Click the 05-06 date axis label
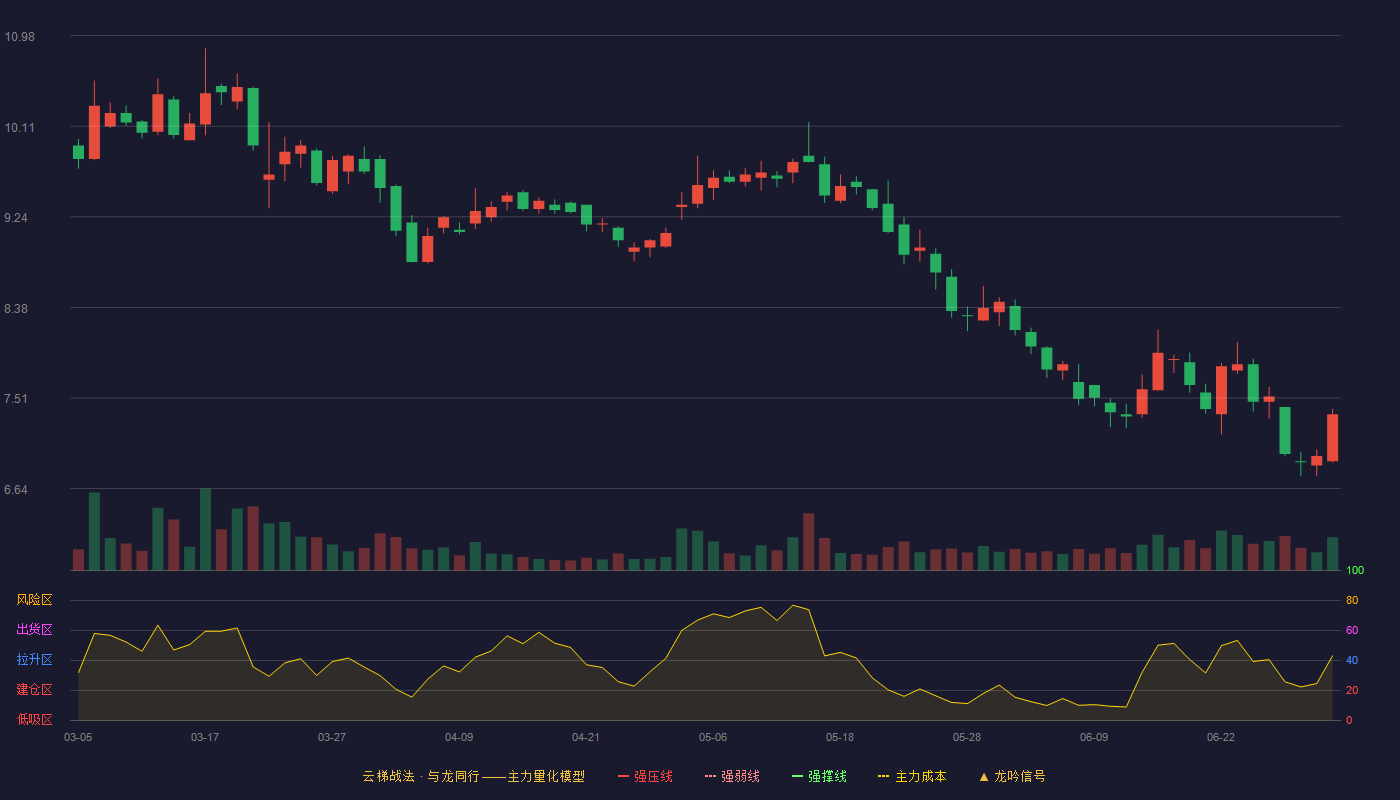 pos(713,737)
